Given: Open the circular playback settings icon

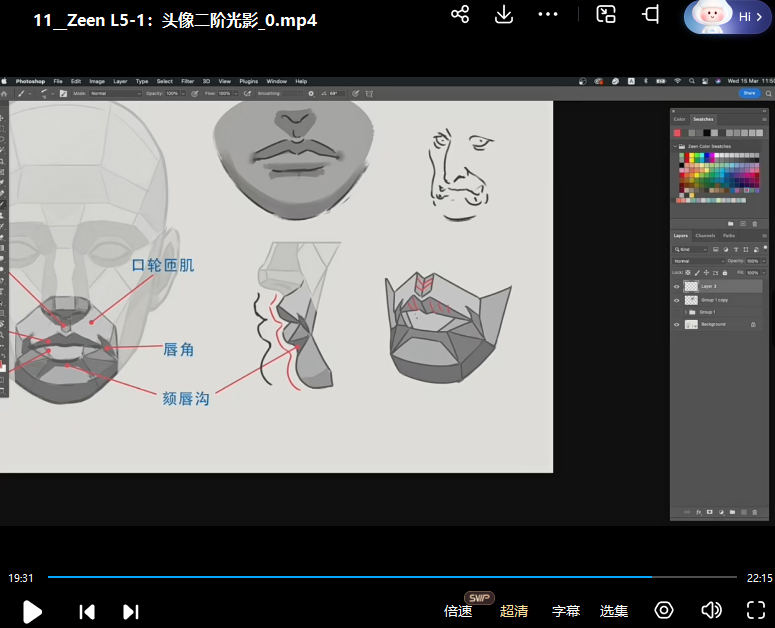Looking at the screenshot, I should tap(664, 610).
